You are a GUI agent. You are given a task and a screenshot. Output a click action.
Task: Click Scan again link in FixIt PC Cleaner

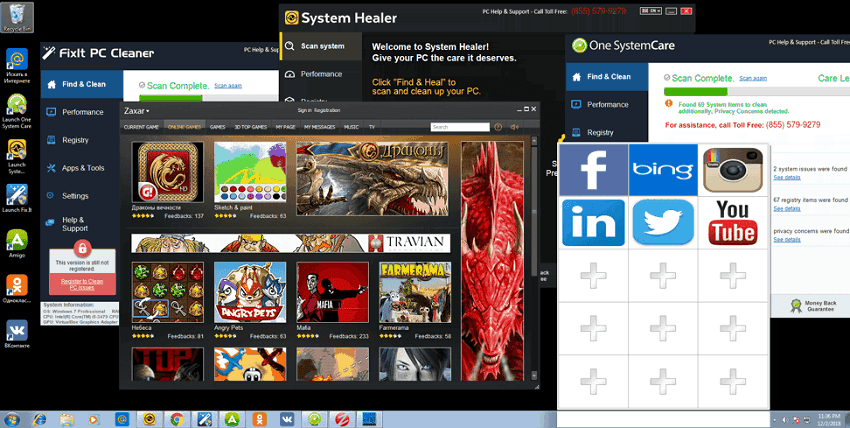click(227, 87)
